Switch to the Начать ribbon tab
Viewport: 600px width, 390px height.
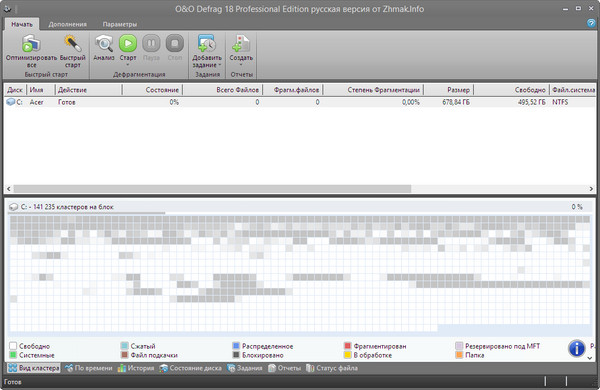coord(22,24)
